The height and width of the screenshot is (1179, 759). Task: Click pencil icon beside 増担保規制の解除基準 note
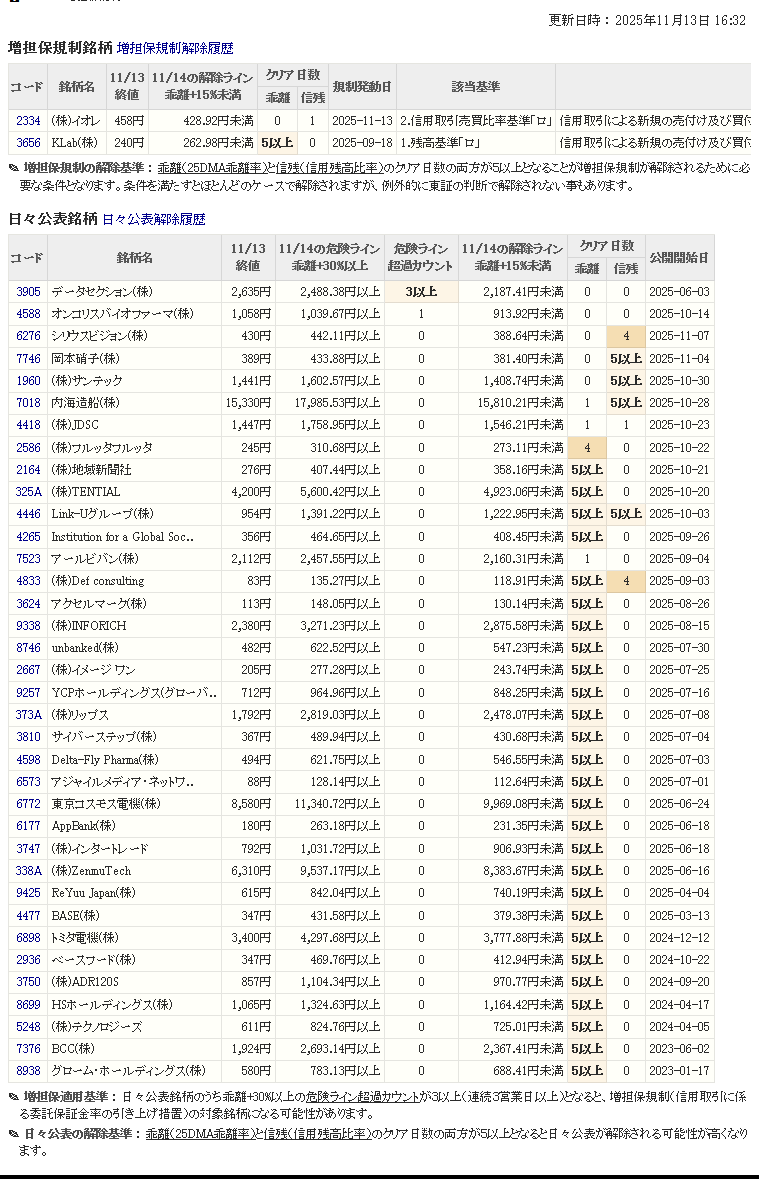point(14,168)
